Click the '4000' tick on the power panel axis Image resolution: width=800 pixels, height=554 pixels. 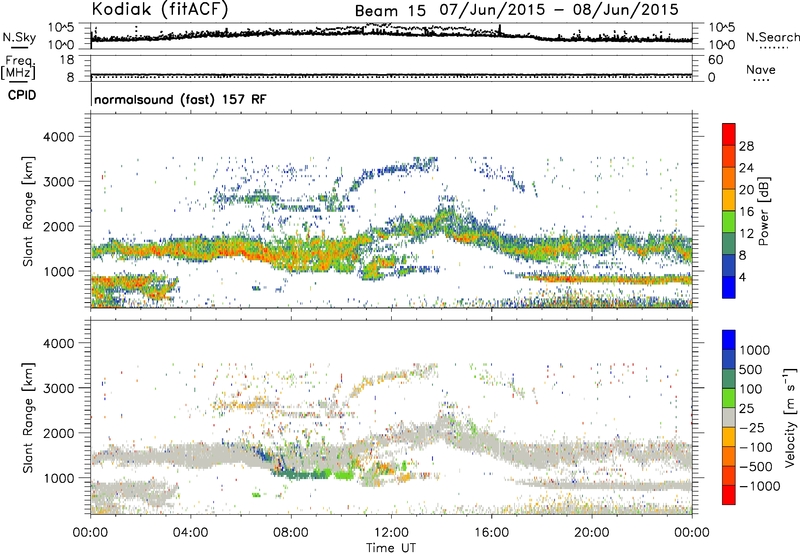point(59,137)
